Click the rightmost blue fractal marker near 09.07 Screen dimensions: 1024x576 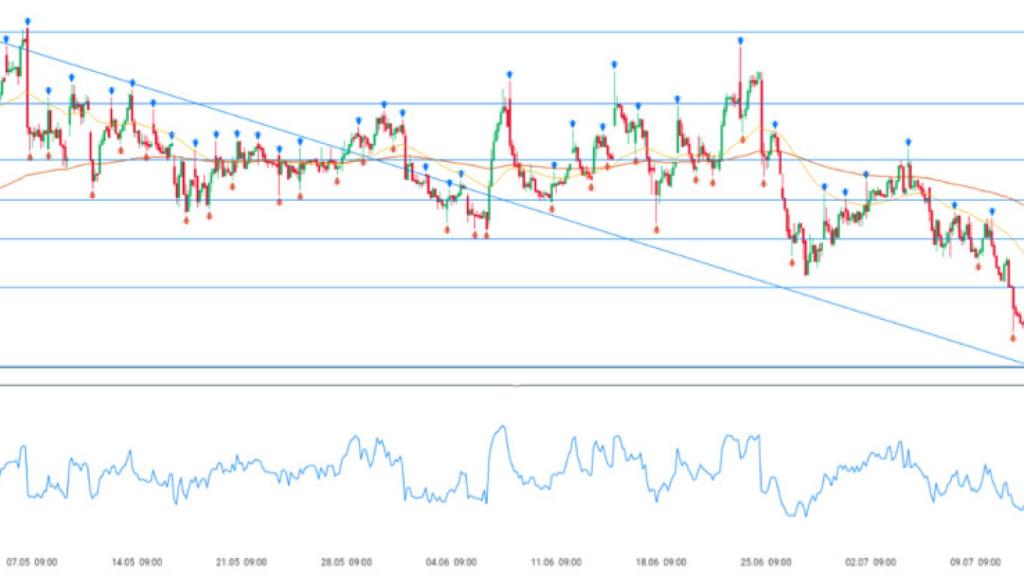[992, 211]
